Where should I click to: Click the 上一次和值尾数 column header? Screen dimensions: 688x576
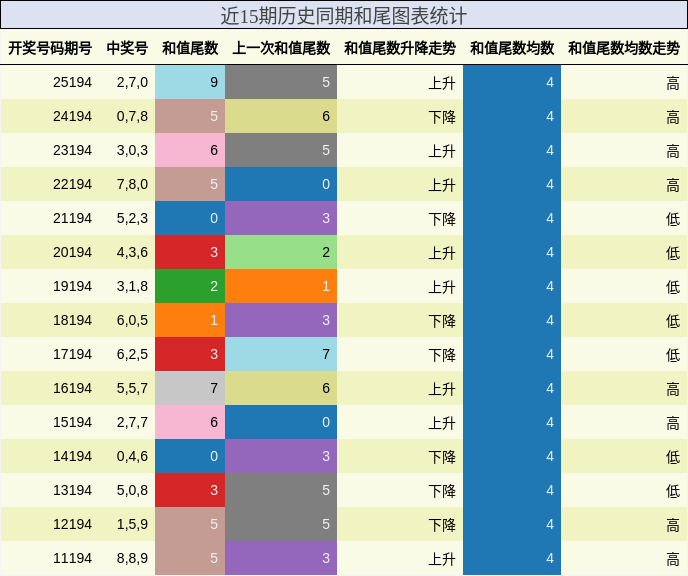point(281,48)
